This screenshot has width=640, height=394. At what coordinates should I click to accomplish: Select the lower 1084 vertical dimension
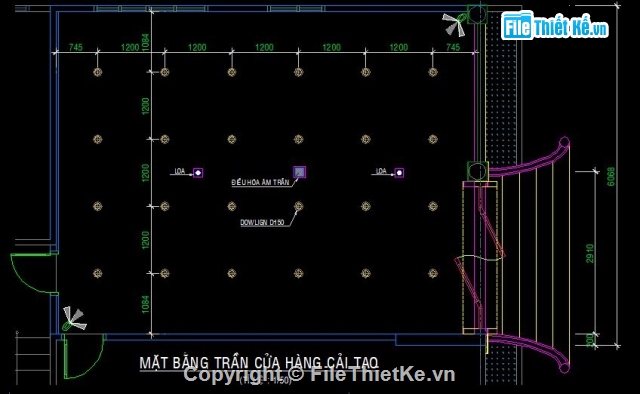146,305
